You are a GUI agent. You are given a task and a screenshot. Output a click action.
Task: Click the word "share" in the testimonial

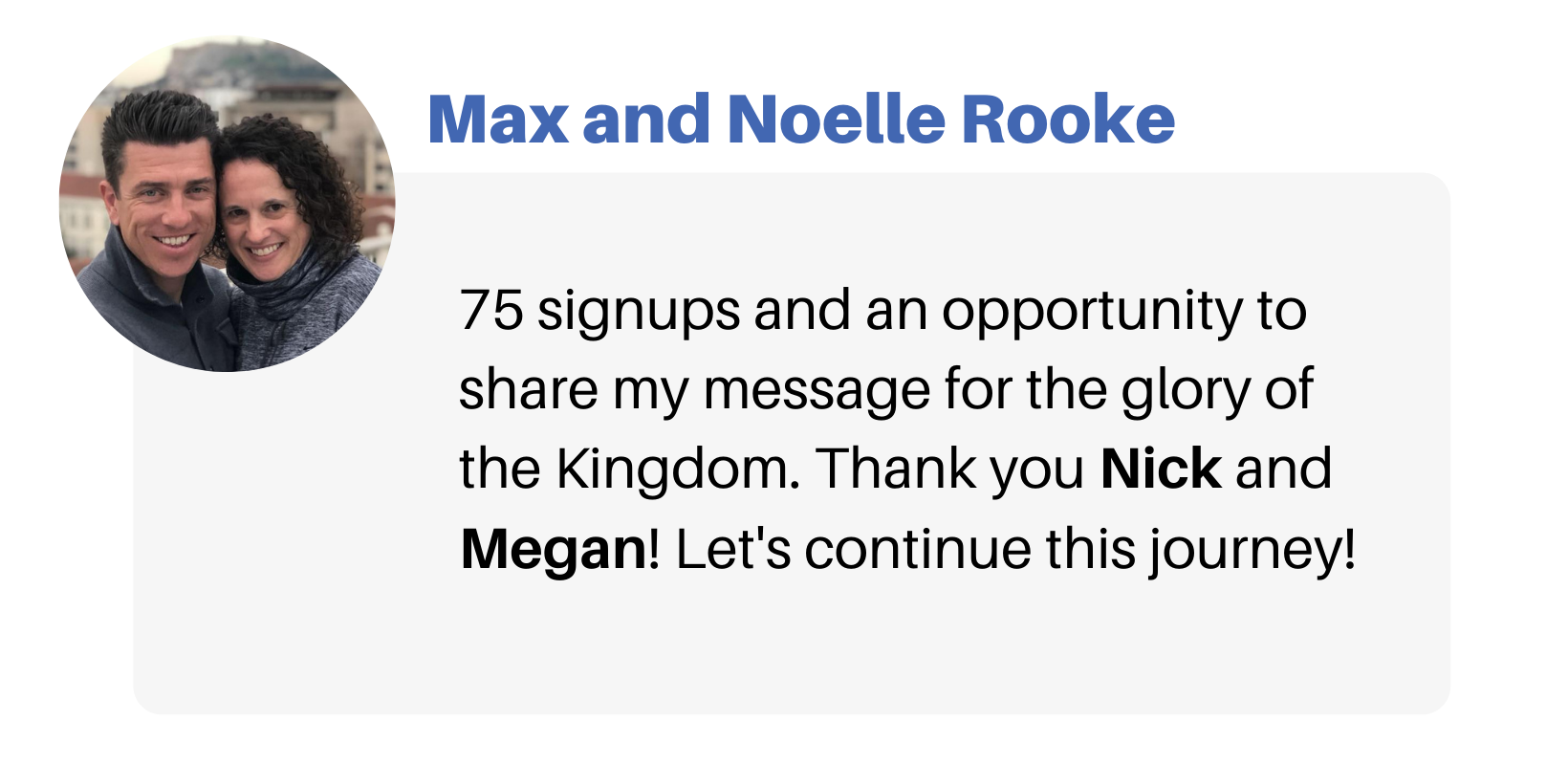coord(528,390)
